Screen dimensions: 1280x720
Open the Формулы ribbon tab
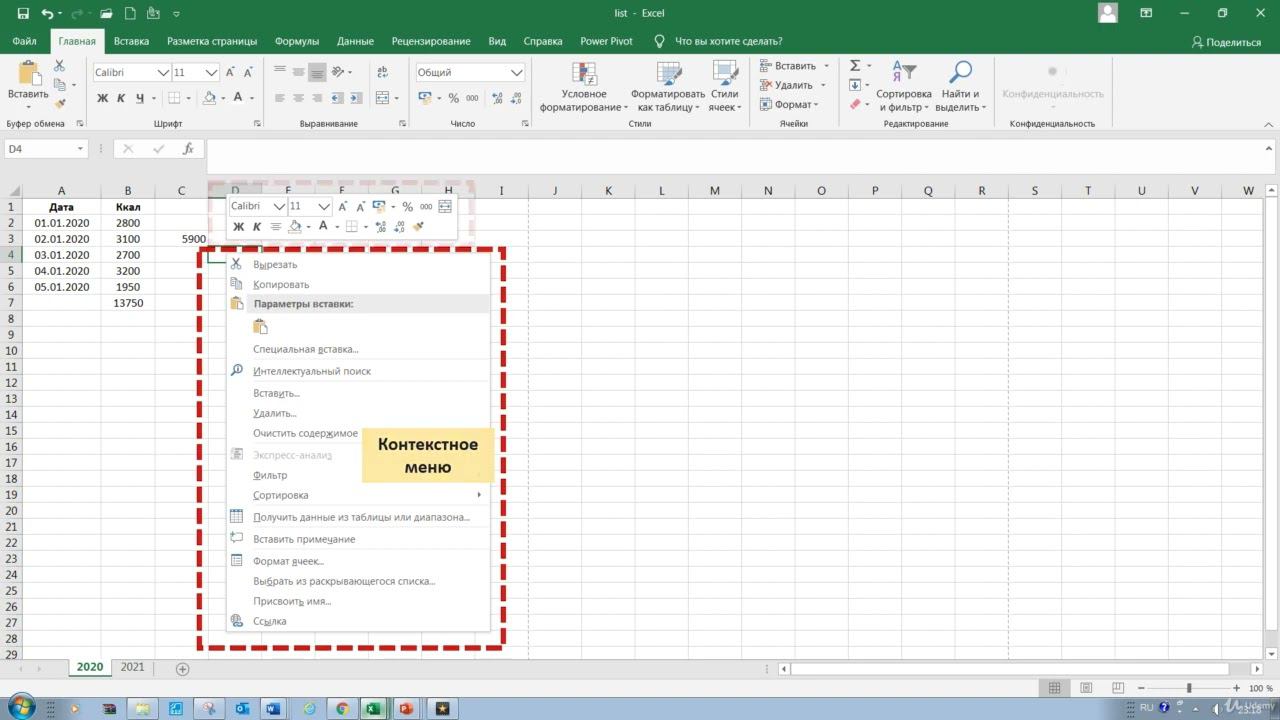[297, 41]
